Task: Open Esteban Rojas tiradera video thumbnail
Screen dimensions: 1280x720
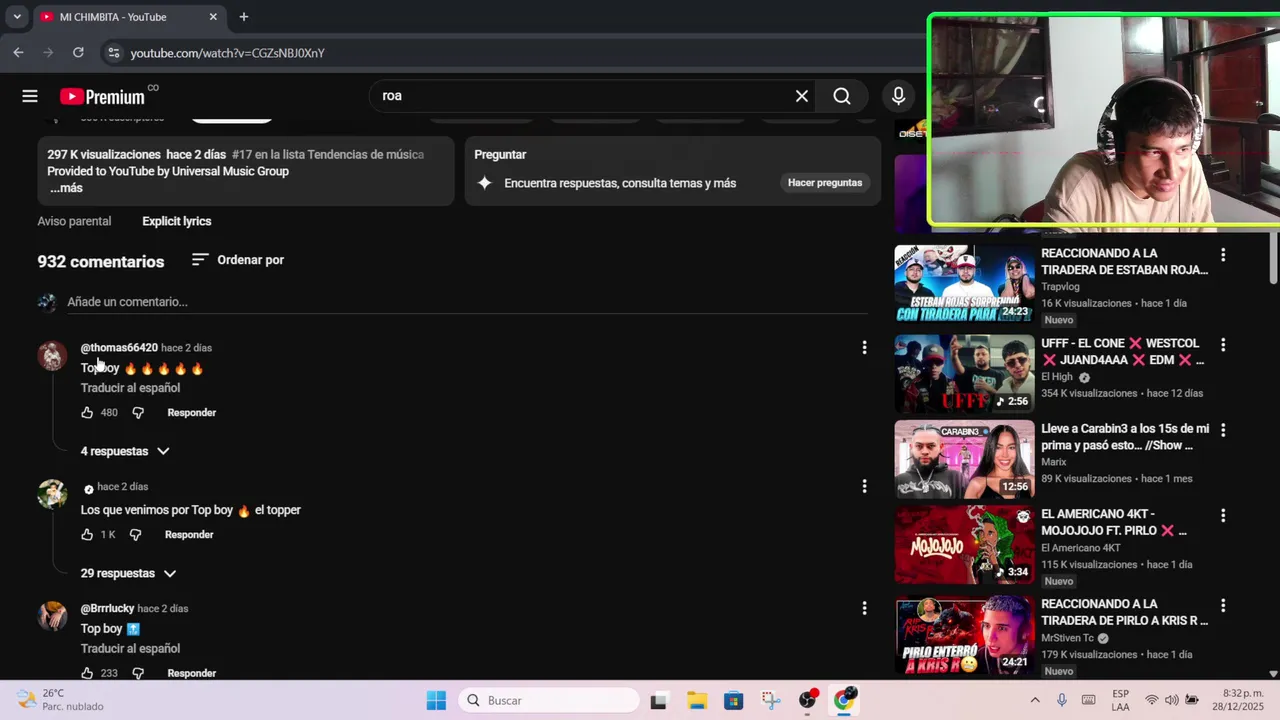Action: [x=964, y=284]
